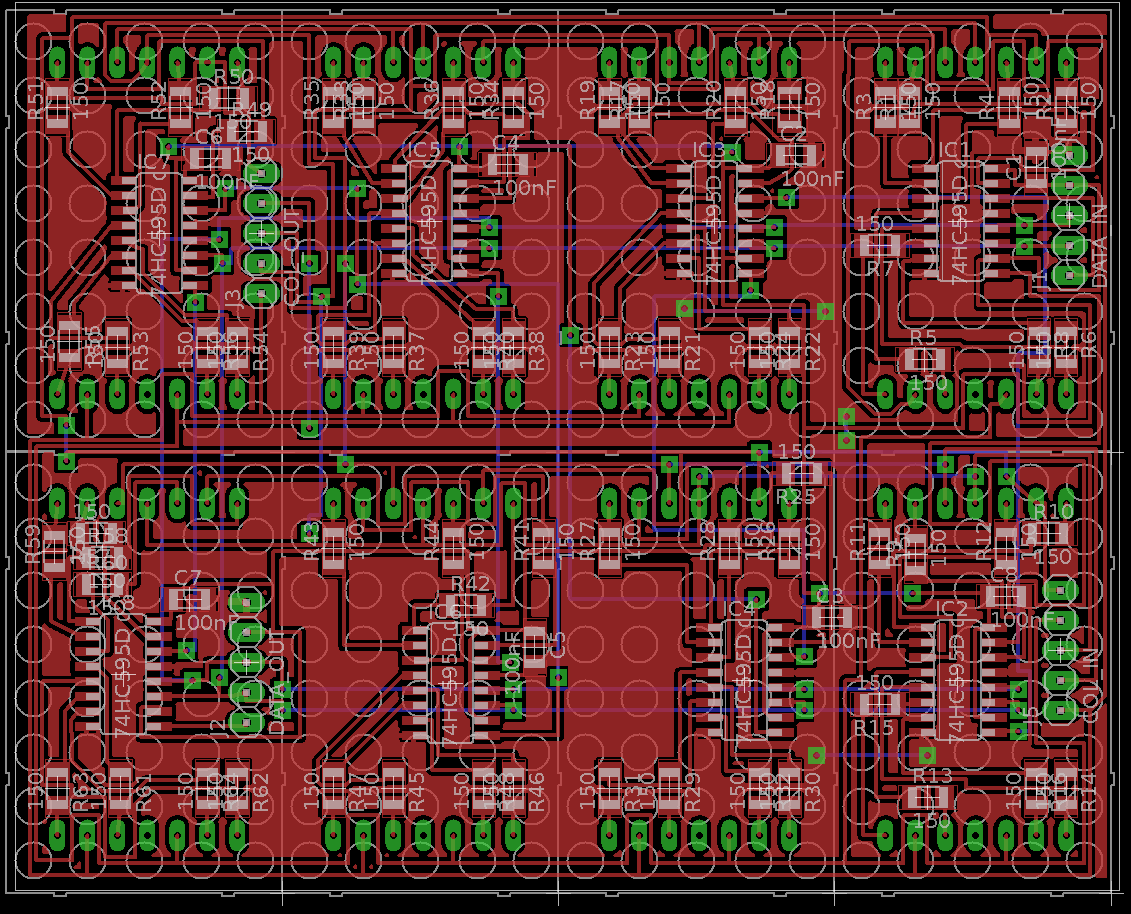Pick resistor R13 component
The height and width of the screenshot is (914, 1131).
(929, 797)
